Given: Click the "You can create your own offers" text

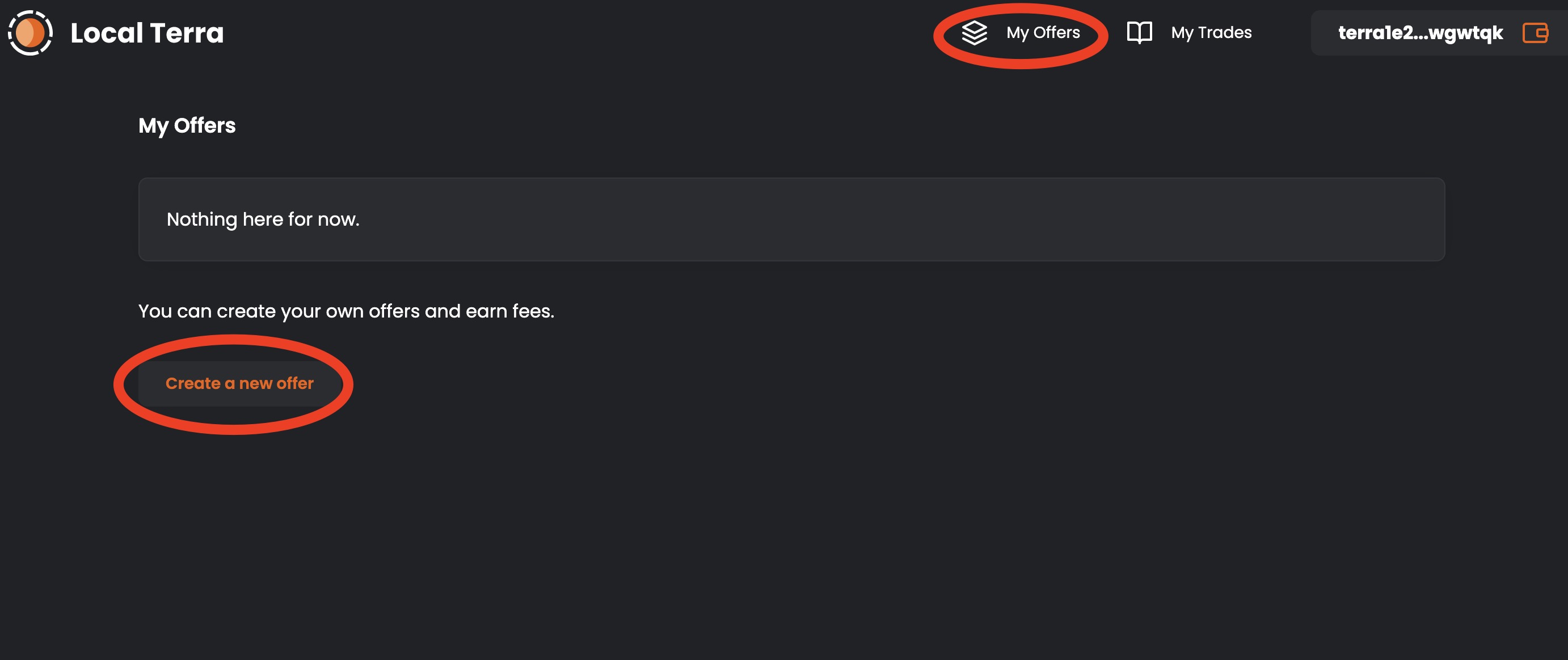Looking at the screenshot, I should click(345, 311).
